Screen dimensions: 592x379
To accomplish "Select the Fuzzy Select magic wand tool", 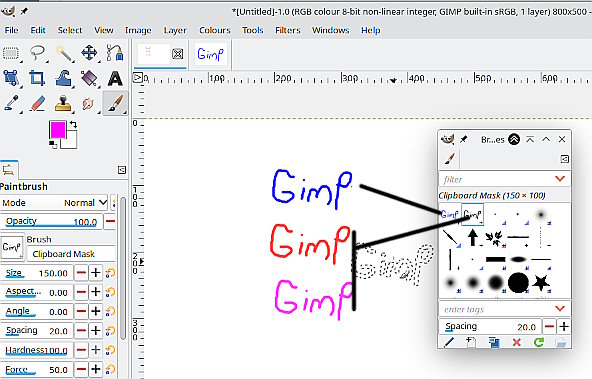I will pyautogui.click(x=64, y=53).
